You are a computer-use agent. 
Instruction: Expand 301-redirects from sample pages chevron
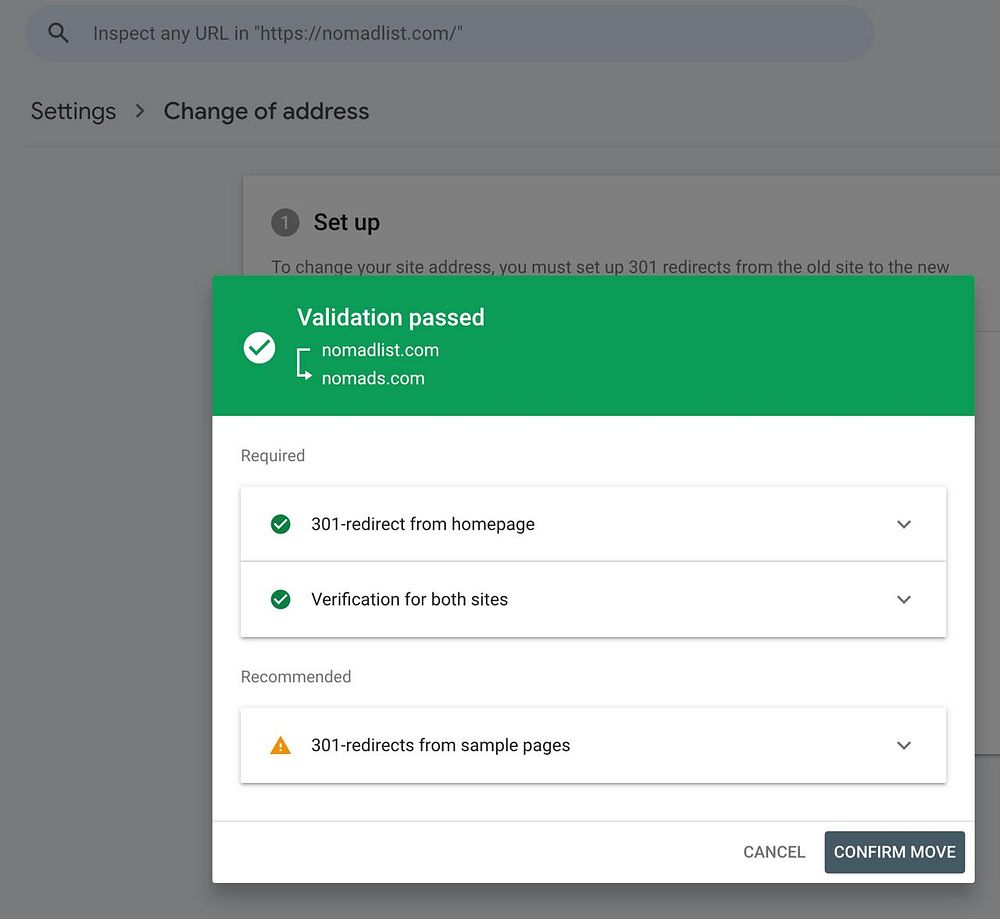(x=904, y=745)
